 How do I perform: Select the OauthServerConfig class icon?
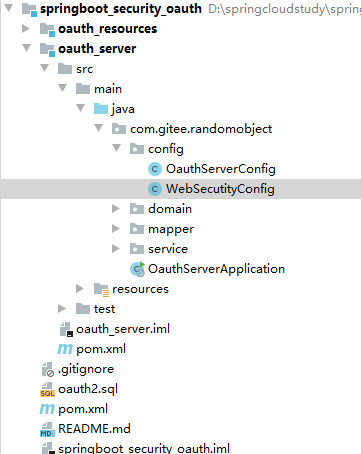click(x=155, y=169)
